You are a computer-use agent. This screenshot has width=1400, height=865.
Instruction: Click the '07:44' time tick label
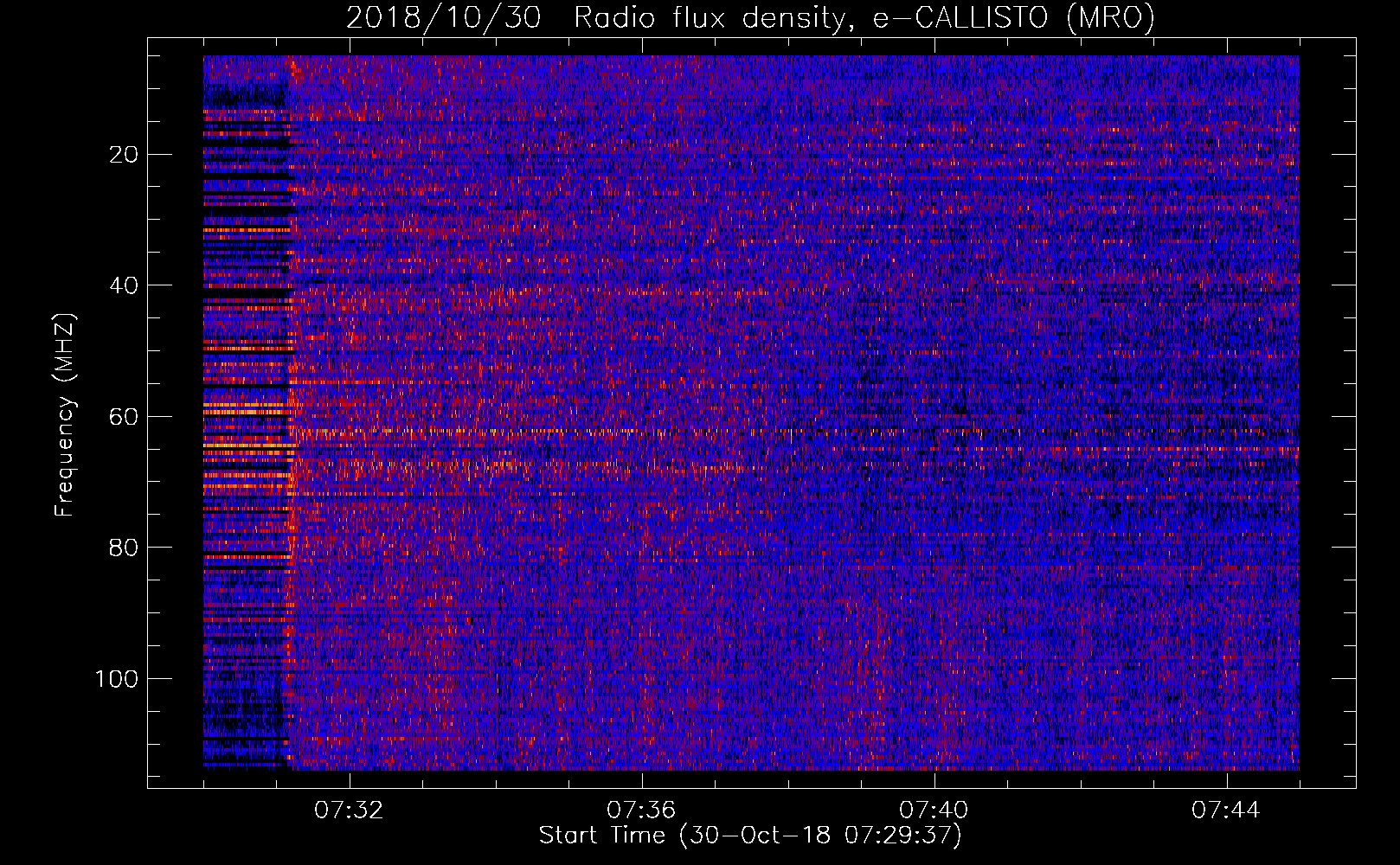tap(1226, 811)
